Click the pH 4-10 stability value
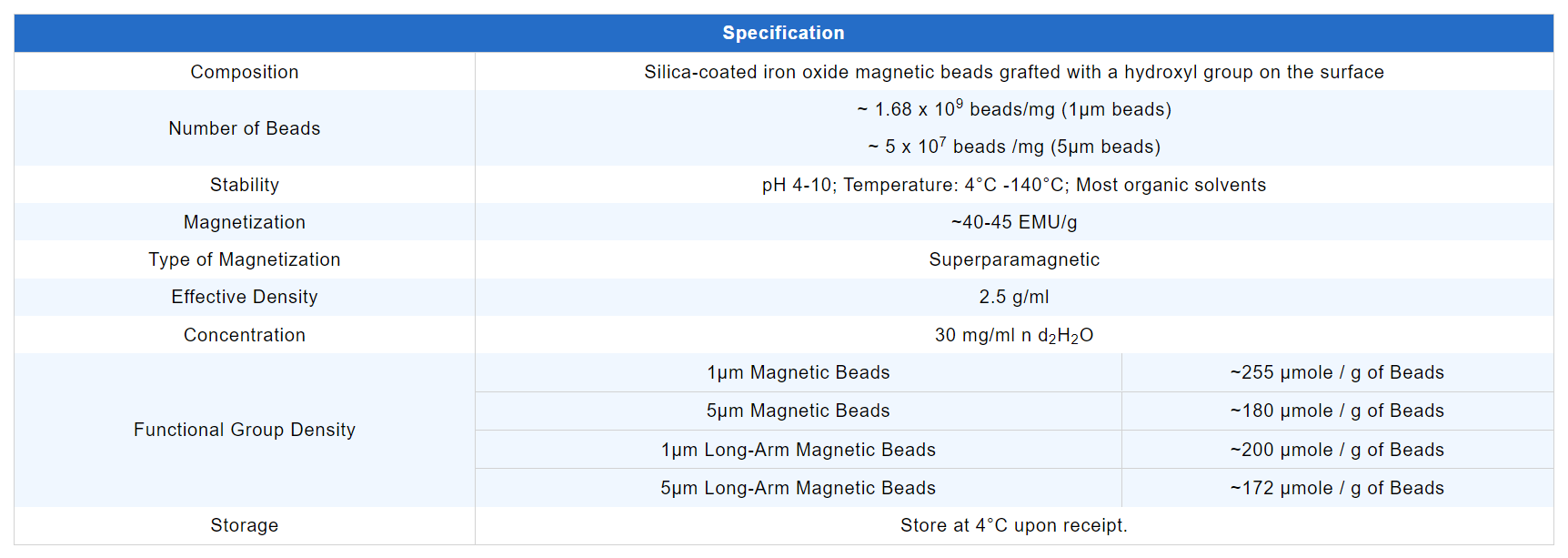 [1013, 185]
